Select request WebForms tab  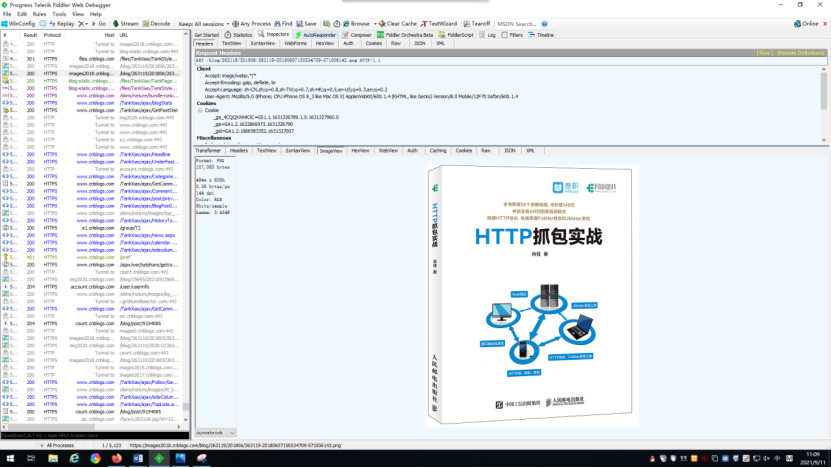[295, 43]
